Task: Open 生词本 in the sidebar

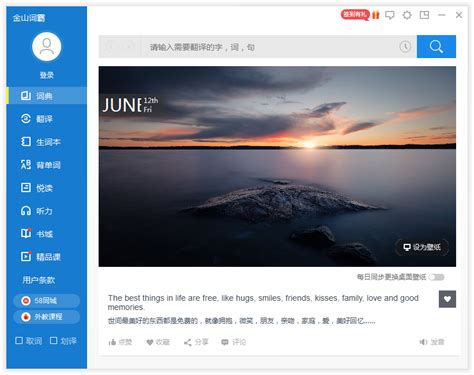Action: 47,142
